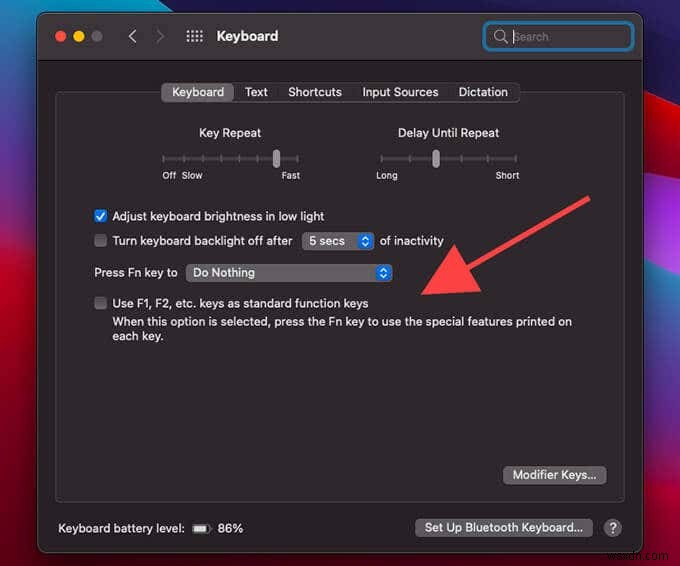Screen dimensions: 680x566
Task: Open help with the question mark button
Action: click(612, 528)
